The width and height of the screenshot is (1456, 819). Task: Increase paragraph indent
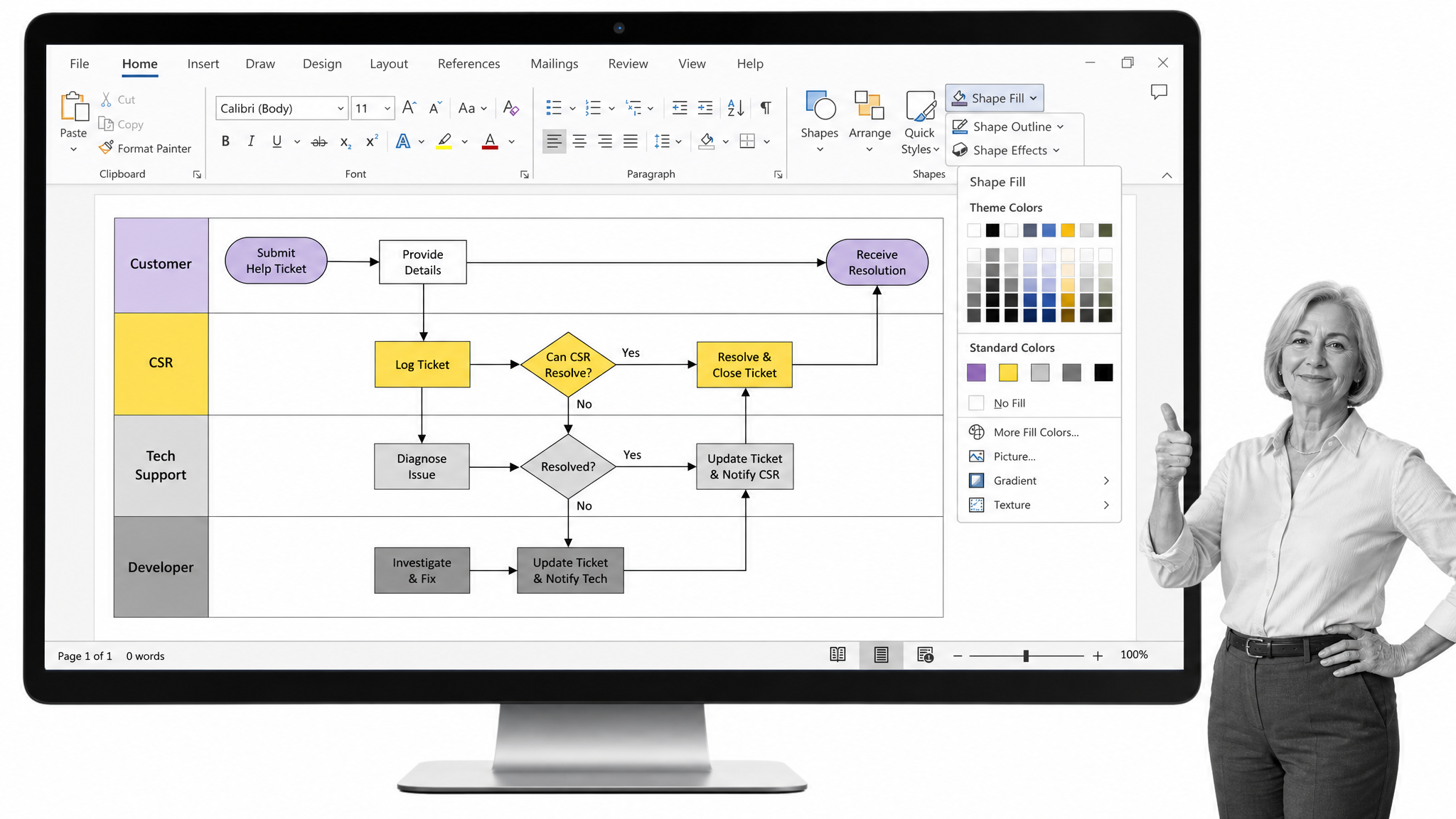click(705, 108)
